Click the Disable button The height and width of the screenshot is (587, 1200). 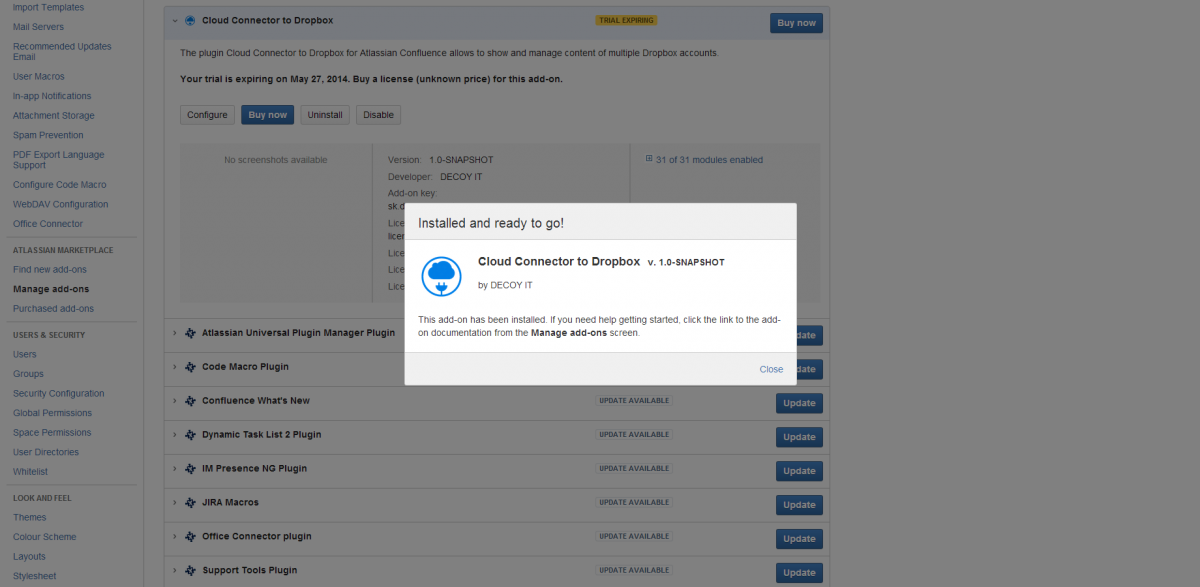click(378, 115)
